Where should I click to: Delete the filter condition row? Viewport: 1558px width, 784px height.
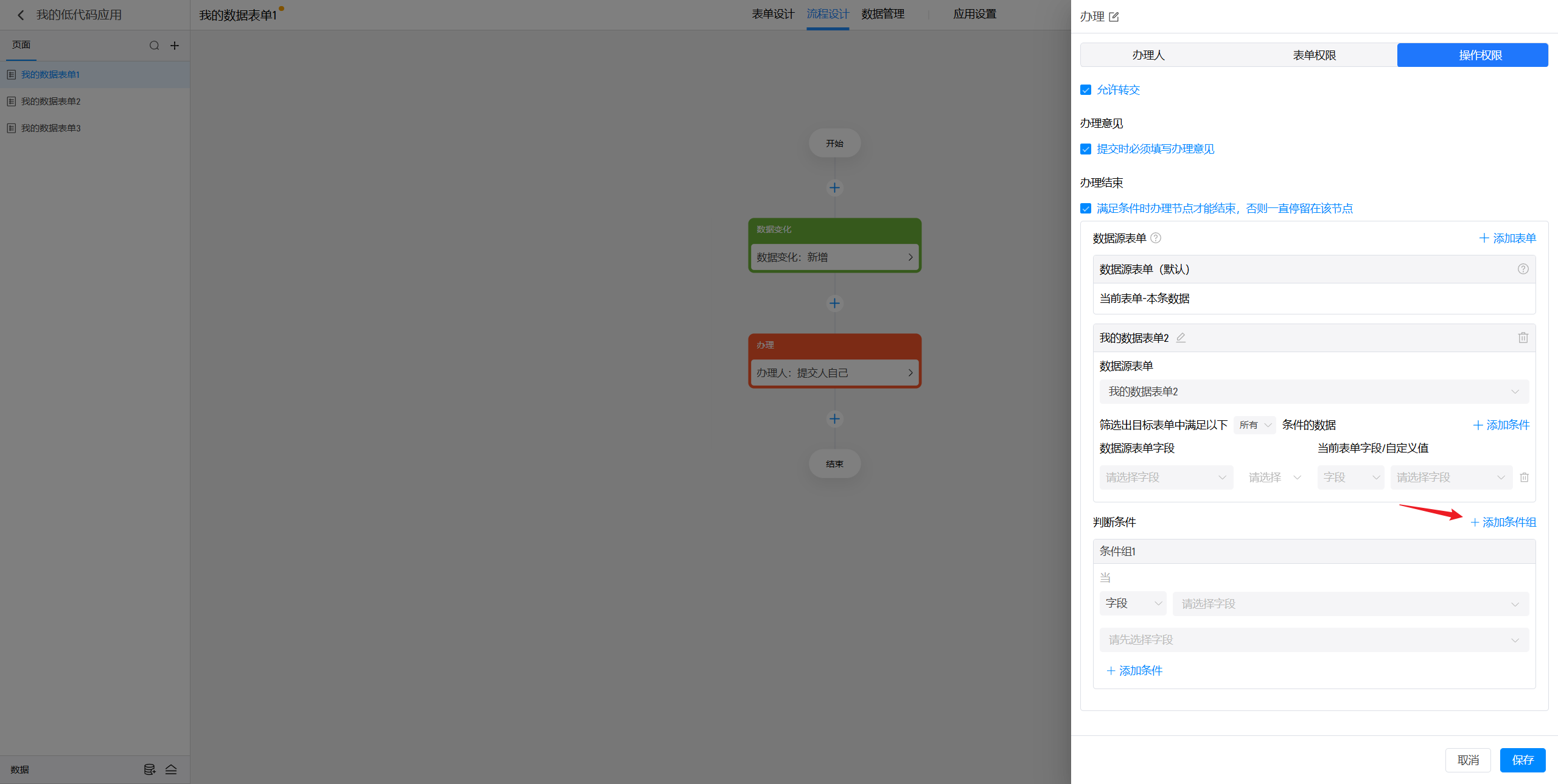click(x=1524, y=477)
